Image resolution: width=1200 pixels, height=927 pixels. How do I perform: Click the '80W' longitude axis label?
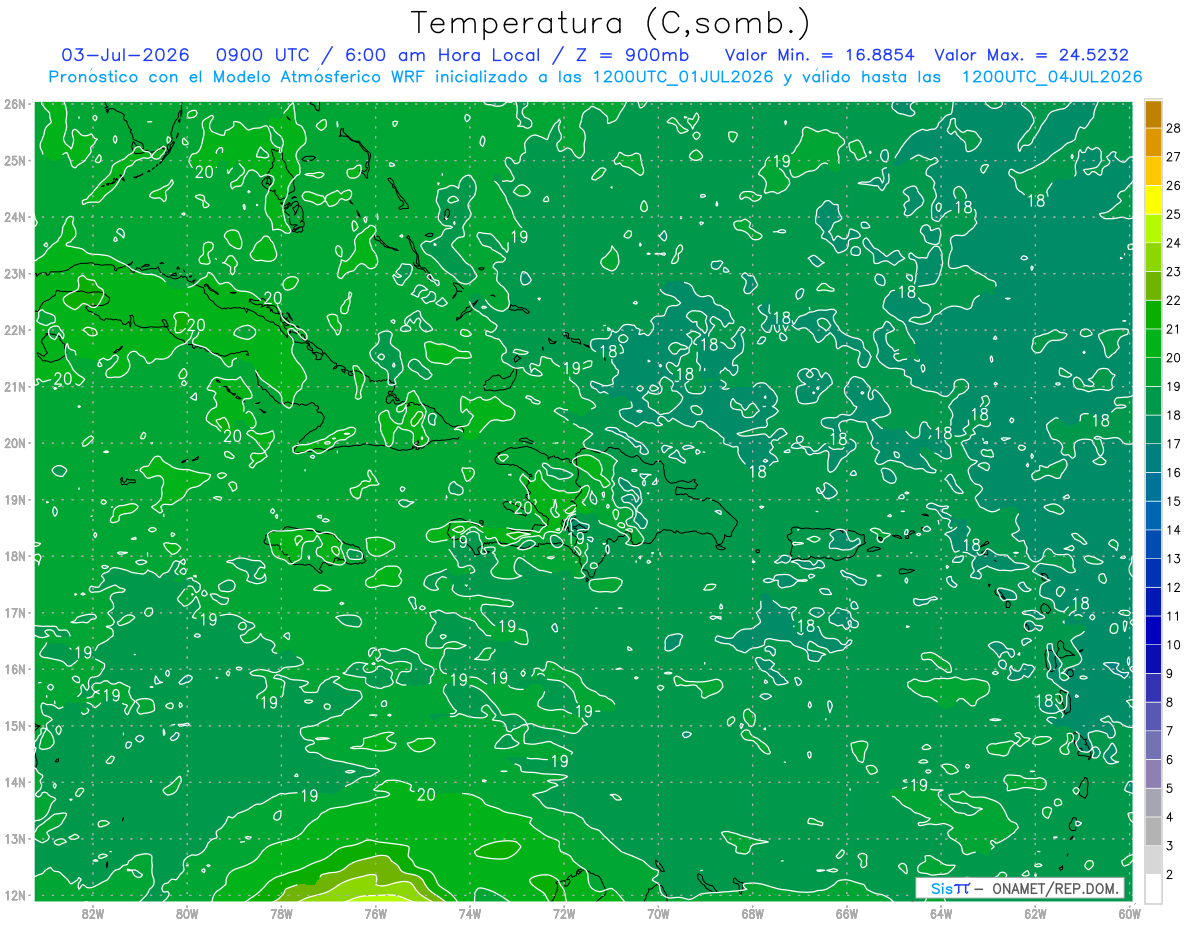click(187, 913)
